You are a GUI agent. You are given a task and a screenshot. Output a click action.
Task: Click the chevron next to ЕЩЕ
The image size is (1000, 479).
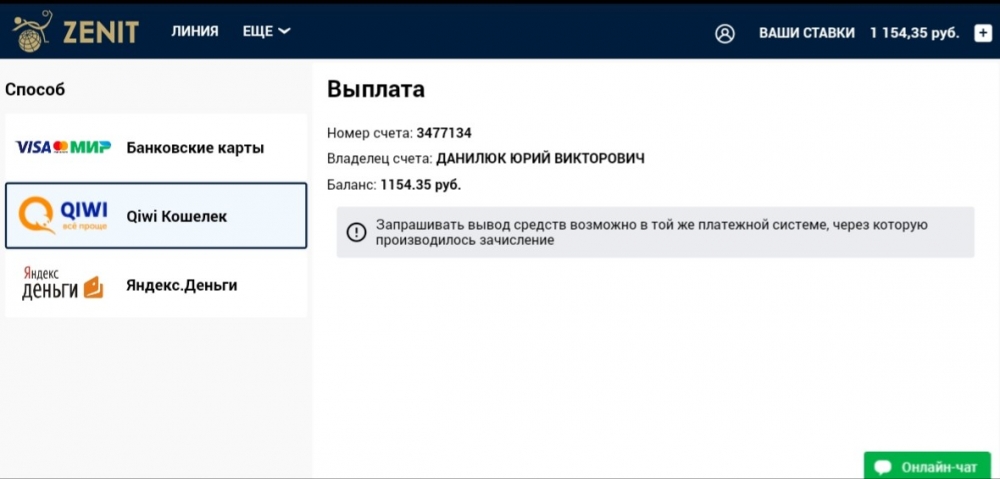point(285,32)
